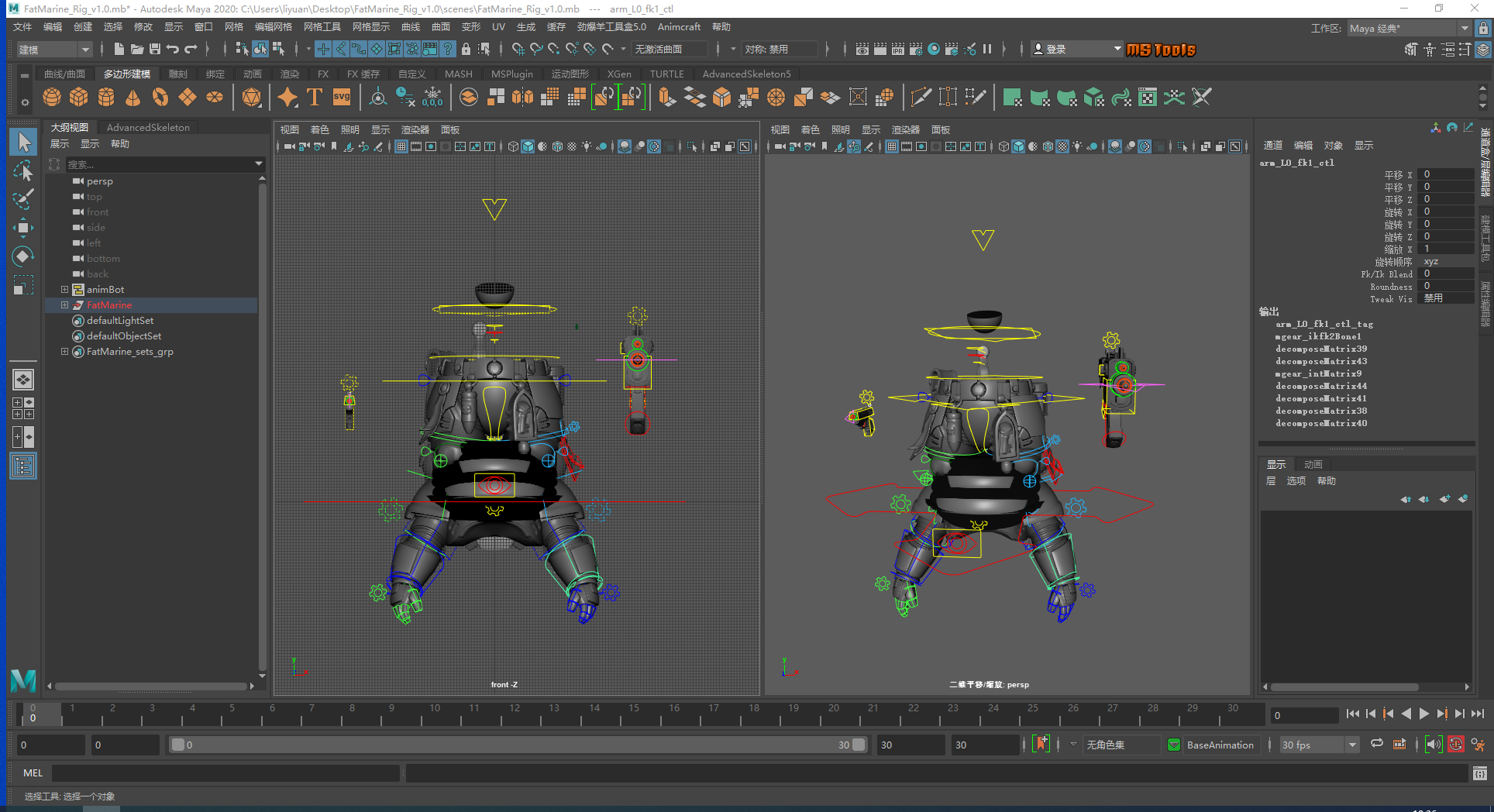
Task: Click the Redo arrow icon
Action: coord(191,50)
